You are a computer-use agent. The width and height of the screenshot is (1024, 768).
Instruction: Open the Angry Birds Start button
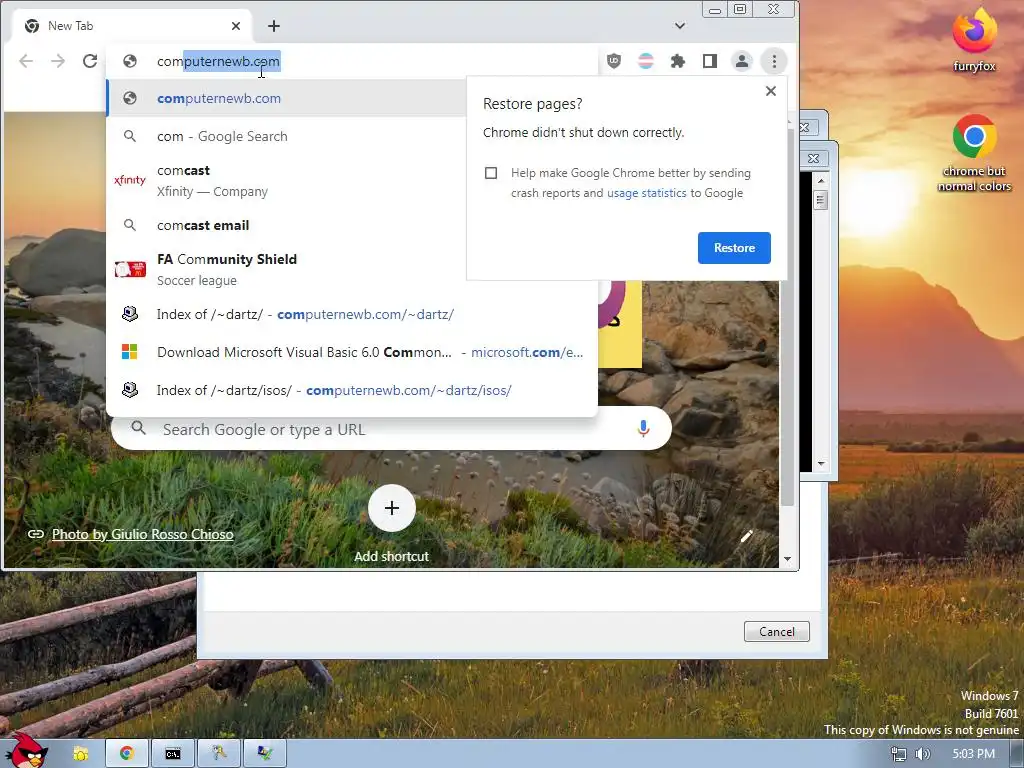click(x=26, y=751)
